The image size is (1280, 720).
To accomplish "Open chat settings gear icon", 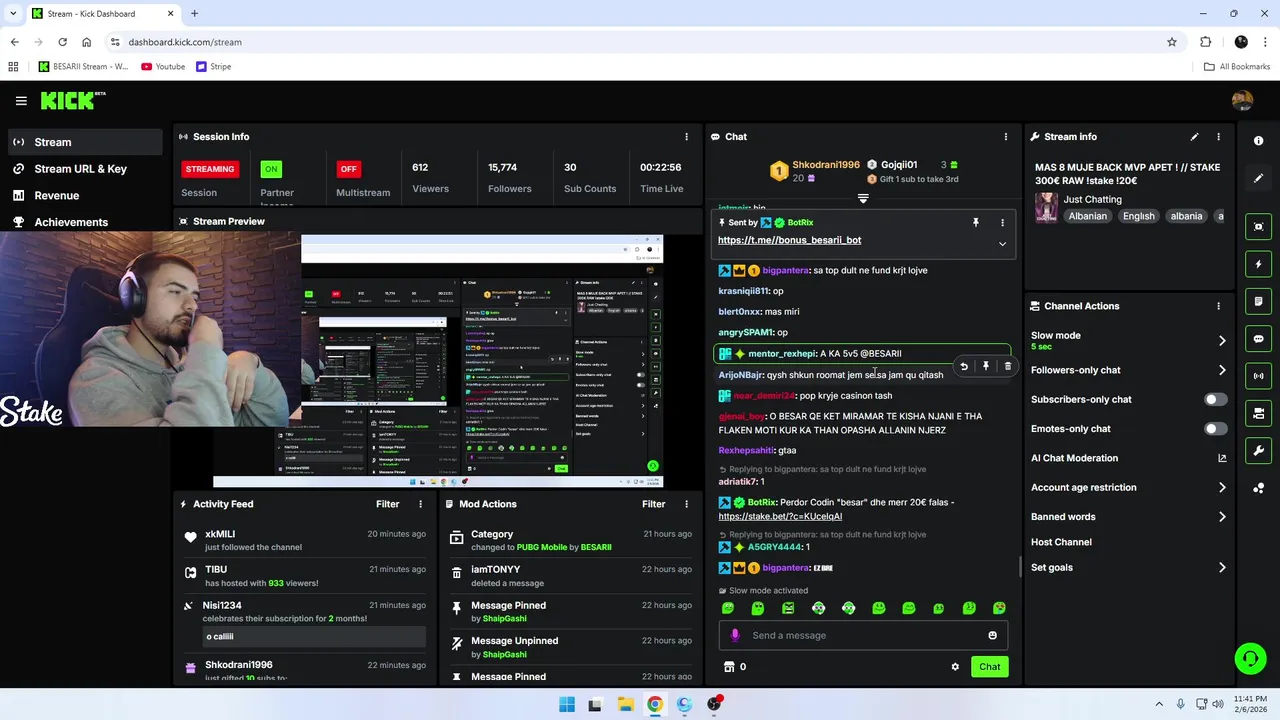I will click(955, 667).
